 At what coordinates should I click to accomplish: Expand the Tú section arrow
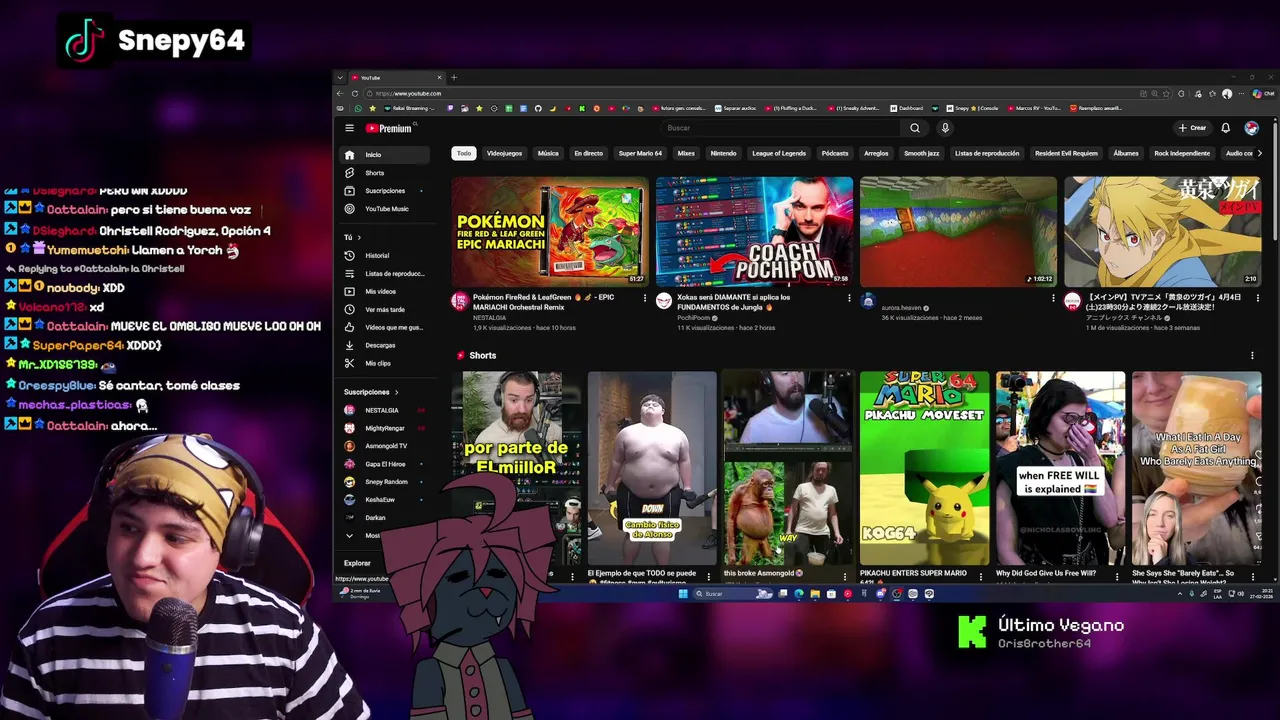[360, 238]
